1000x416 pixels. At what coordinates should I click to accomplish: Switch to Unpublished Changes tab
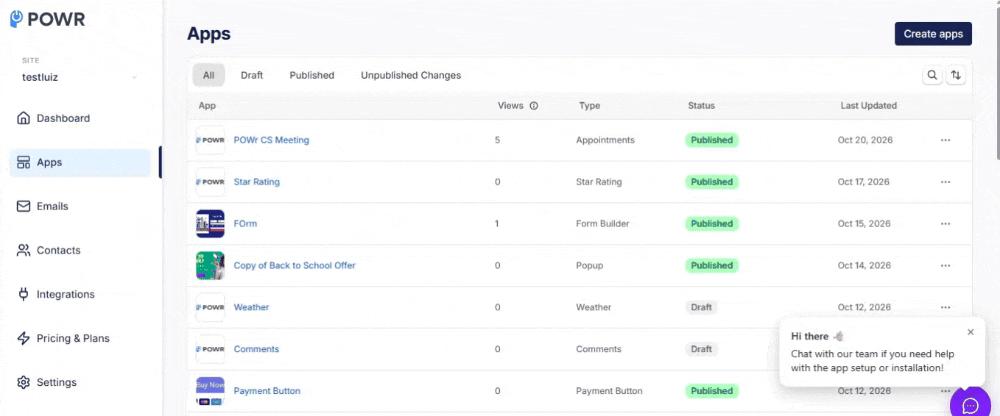[x=411, y=75]
